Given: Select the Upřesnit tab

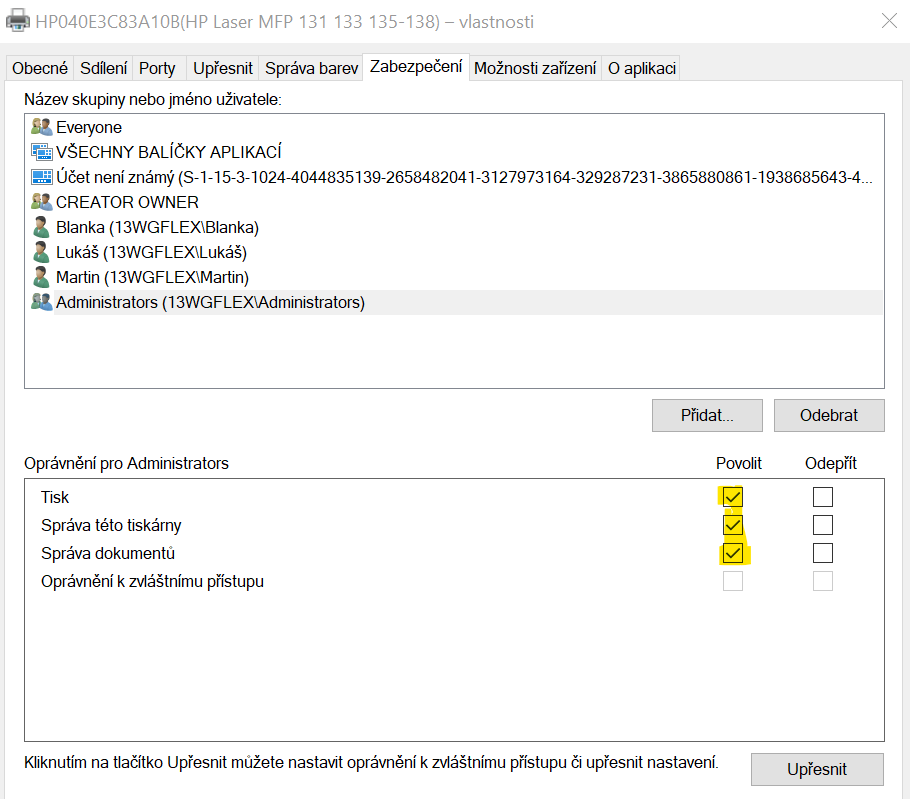Looking at the screenshot, I should pyautogui.click(x=223, y=68).
